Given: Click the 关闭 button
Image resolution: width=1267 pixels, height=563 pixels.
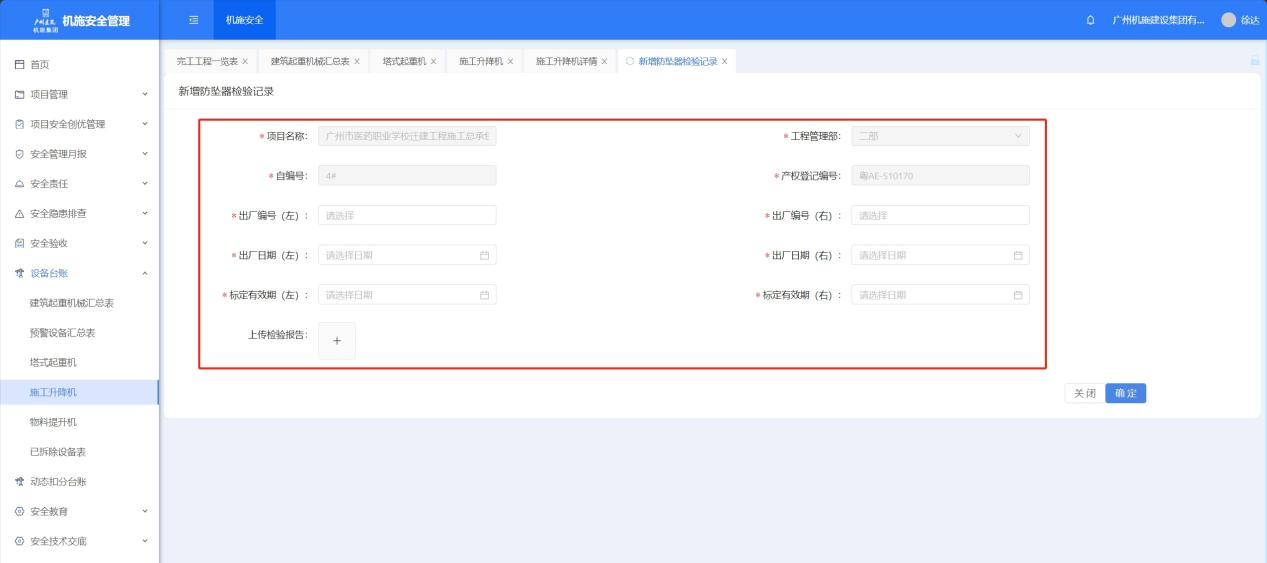Looking at the screenshot, I should [x=1084, y=394].
